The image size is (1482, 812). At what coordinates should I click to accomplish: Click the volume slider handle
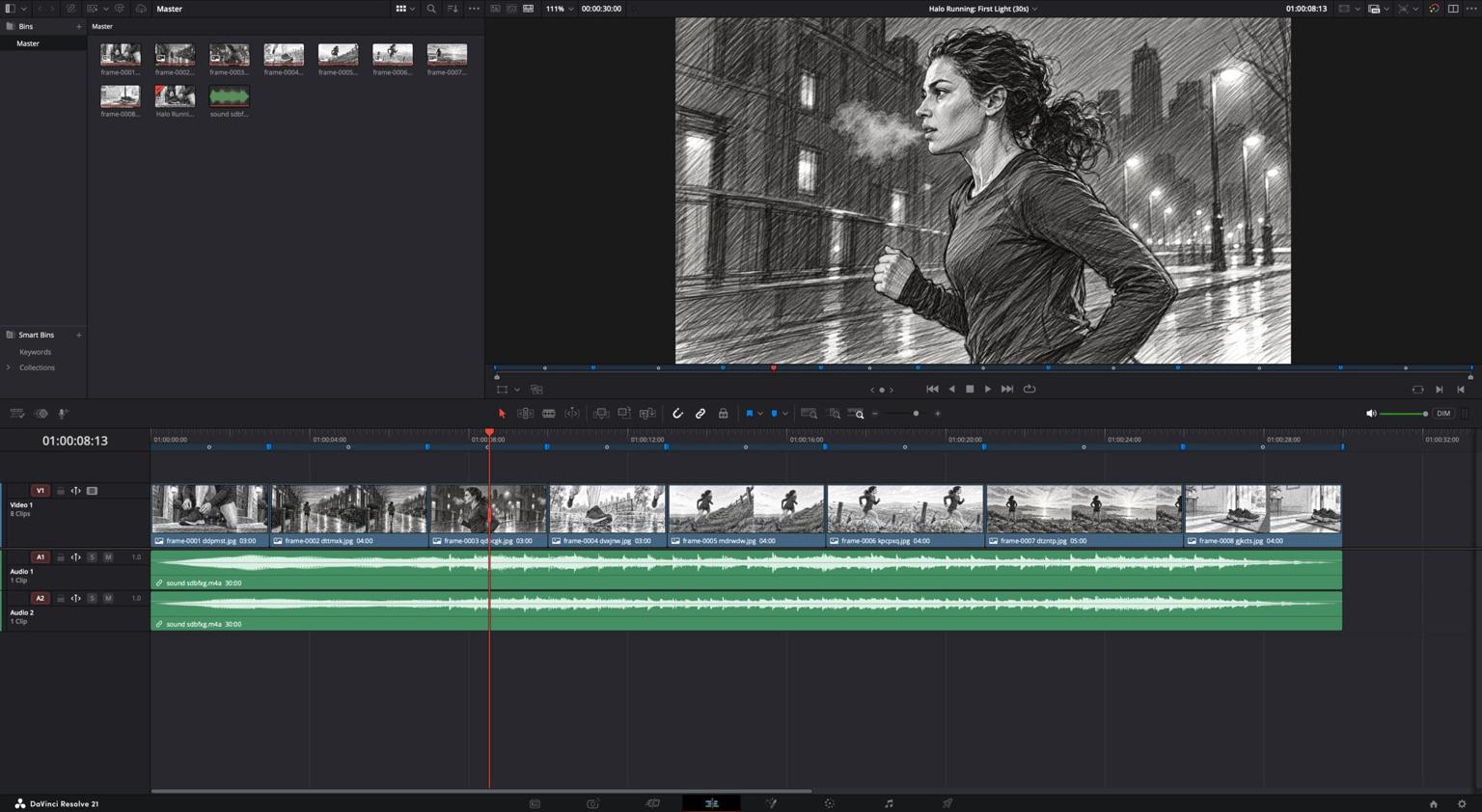(1425, 414)
